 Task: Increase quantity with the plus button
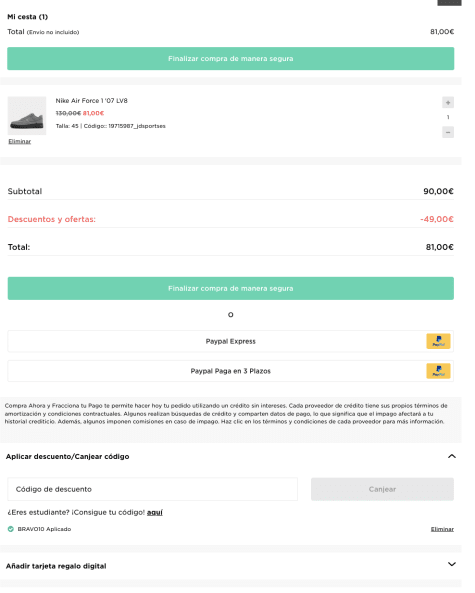[448, 102]
